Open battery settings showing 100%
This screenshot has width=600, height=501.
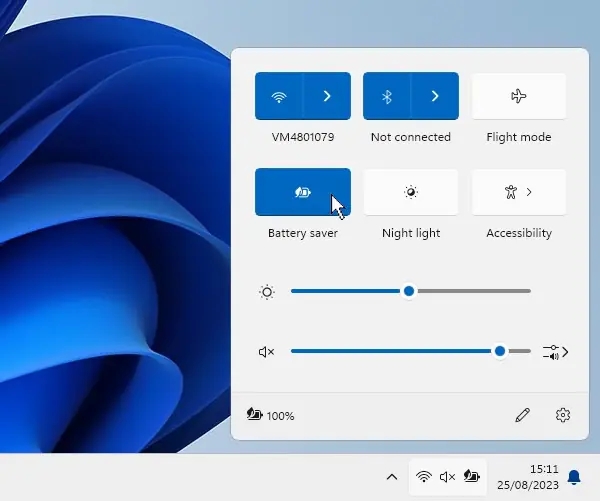[271, 415]
